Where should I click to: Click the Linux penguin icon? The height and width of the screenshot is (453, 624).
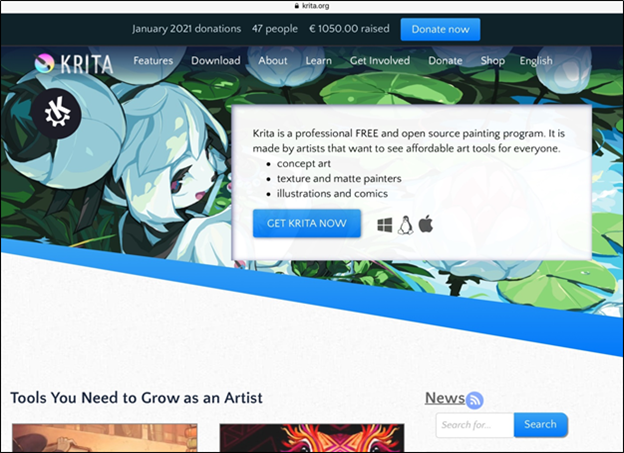(x=405, y=225)
